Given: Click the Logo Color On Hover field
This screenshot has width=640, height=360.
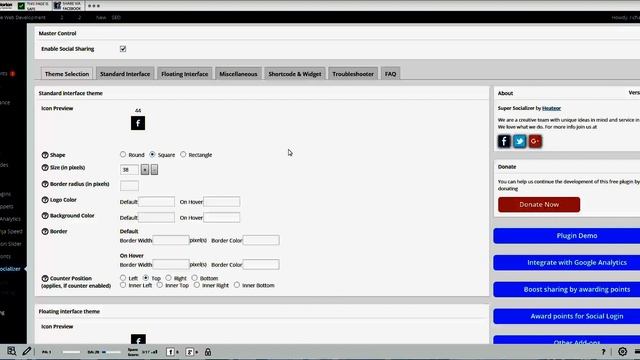Looking at the screenshot, I should (222, 202).
